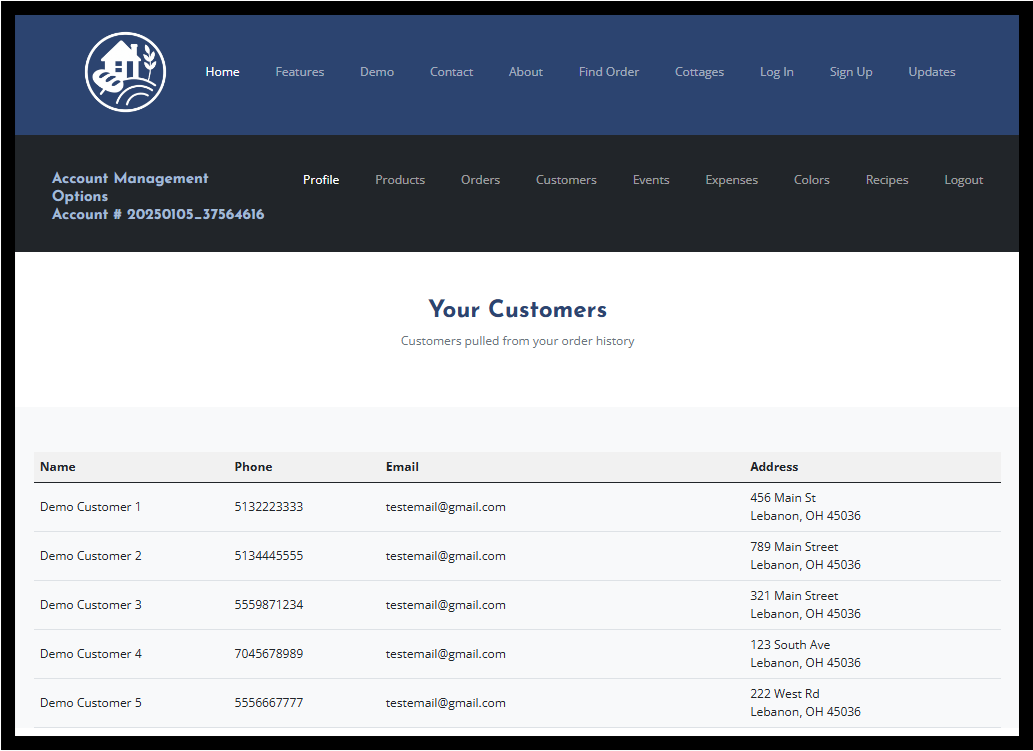Screen dimensions: 1033x751
Task: Open the Expenses tab
Action: pyautogui.click(x=731, y=180)
